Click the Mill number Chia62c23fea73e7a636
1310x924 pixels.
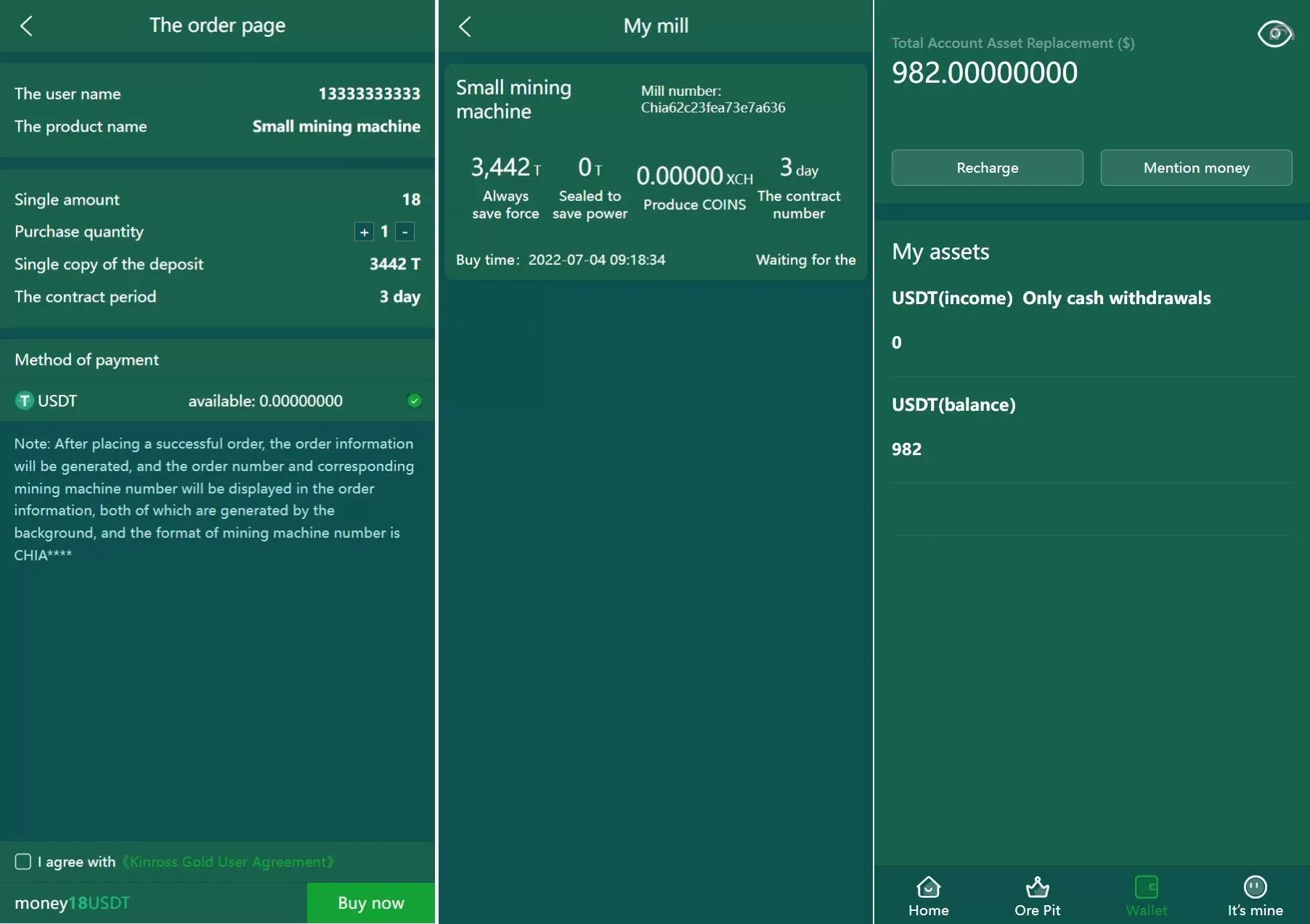click(x=712, y=107)
